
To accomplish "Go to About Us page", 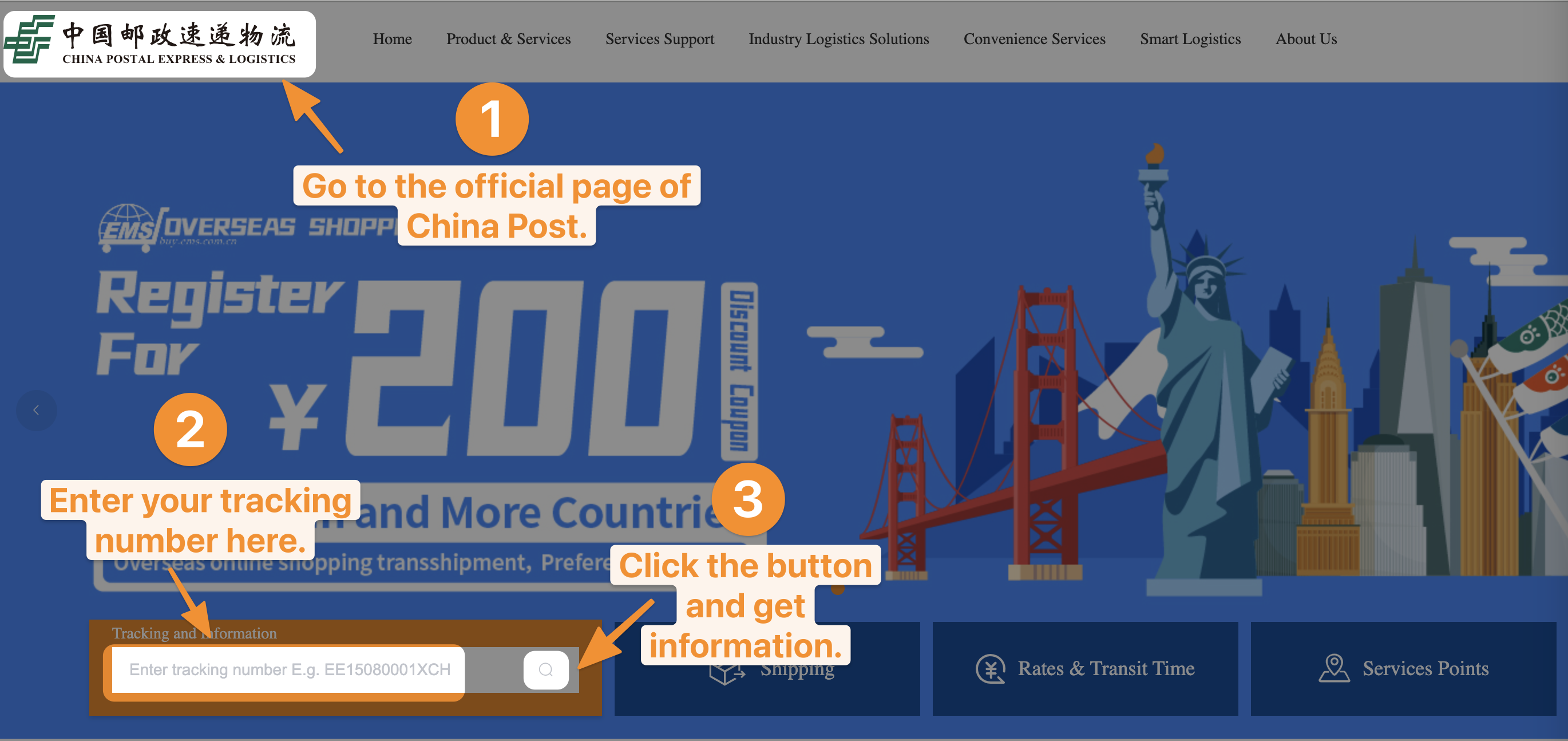I will pos(1306,39).
